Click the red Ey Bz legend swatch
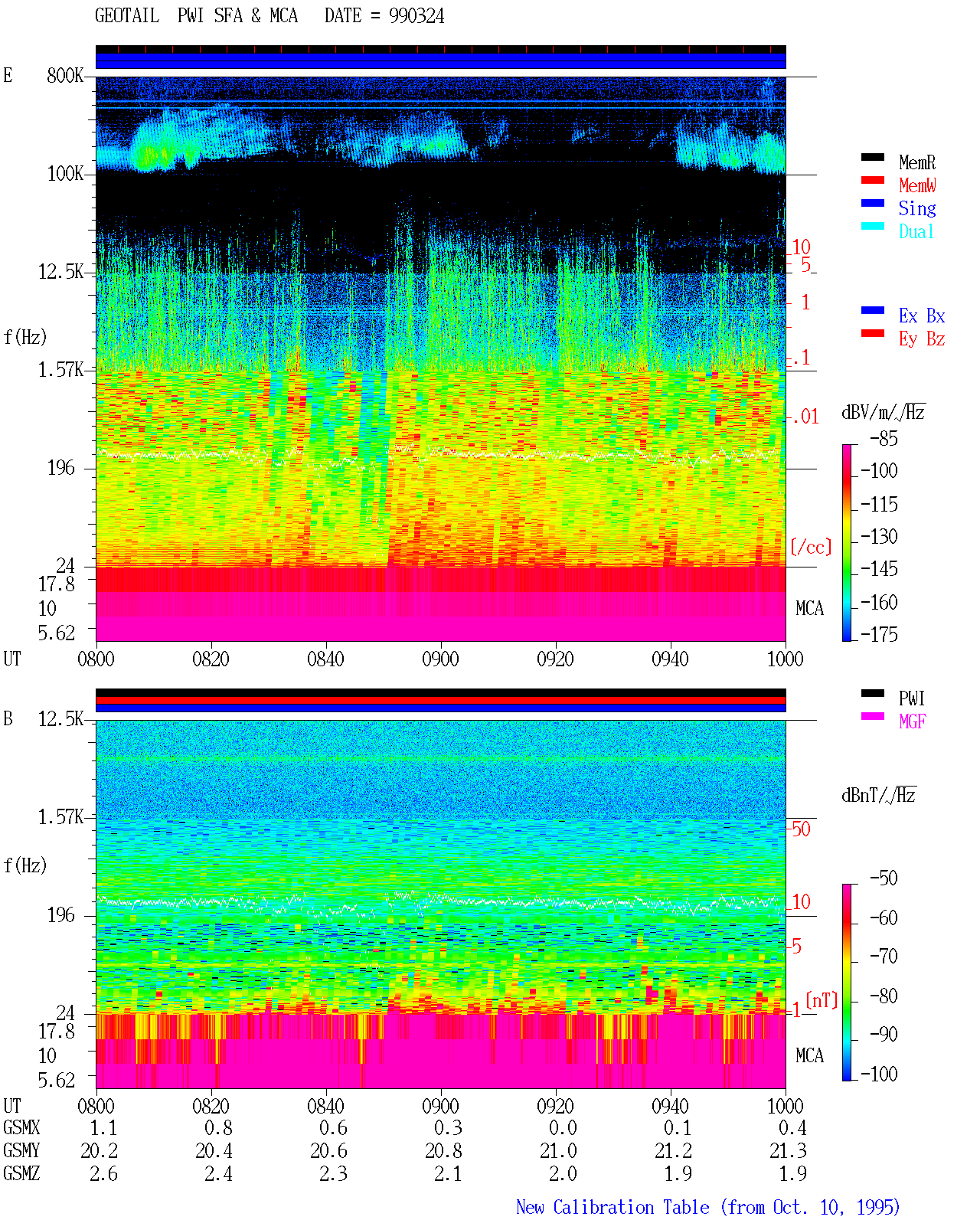Image resolution: width=980 pixels, height=1220 pixels. click(873, 333)
